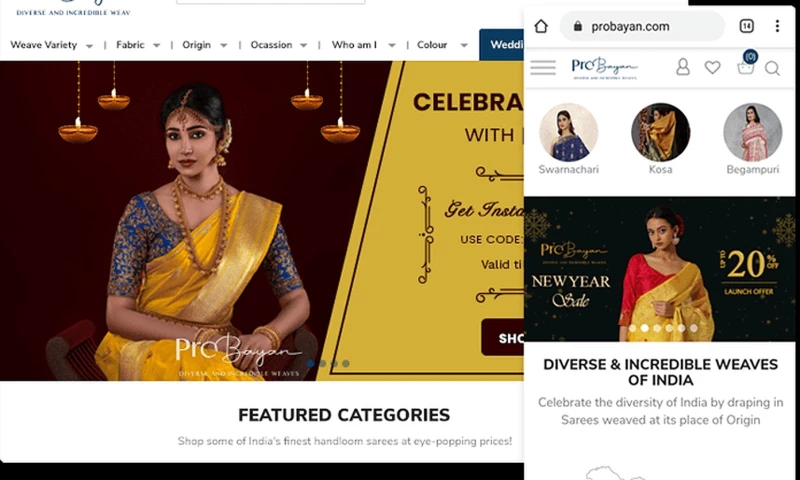Open the Ocassion menu item
Image resolution: width=800 pixels, height=480 pixels.
[279, 45]
